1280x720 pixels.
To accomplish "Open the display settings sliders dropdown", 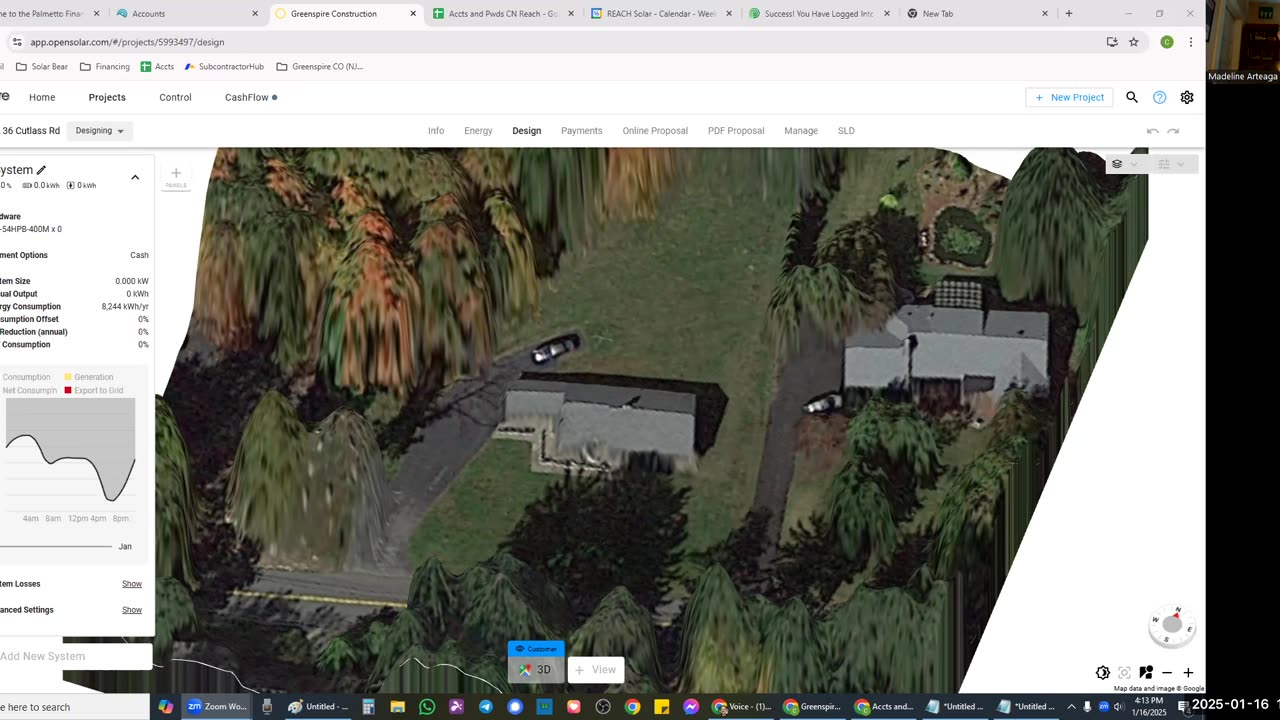I will (1170, 164).
